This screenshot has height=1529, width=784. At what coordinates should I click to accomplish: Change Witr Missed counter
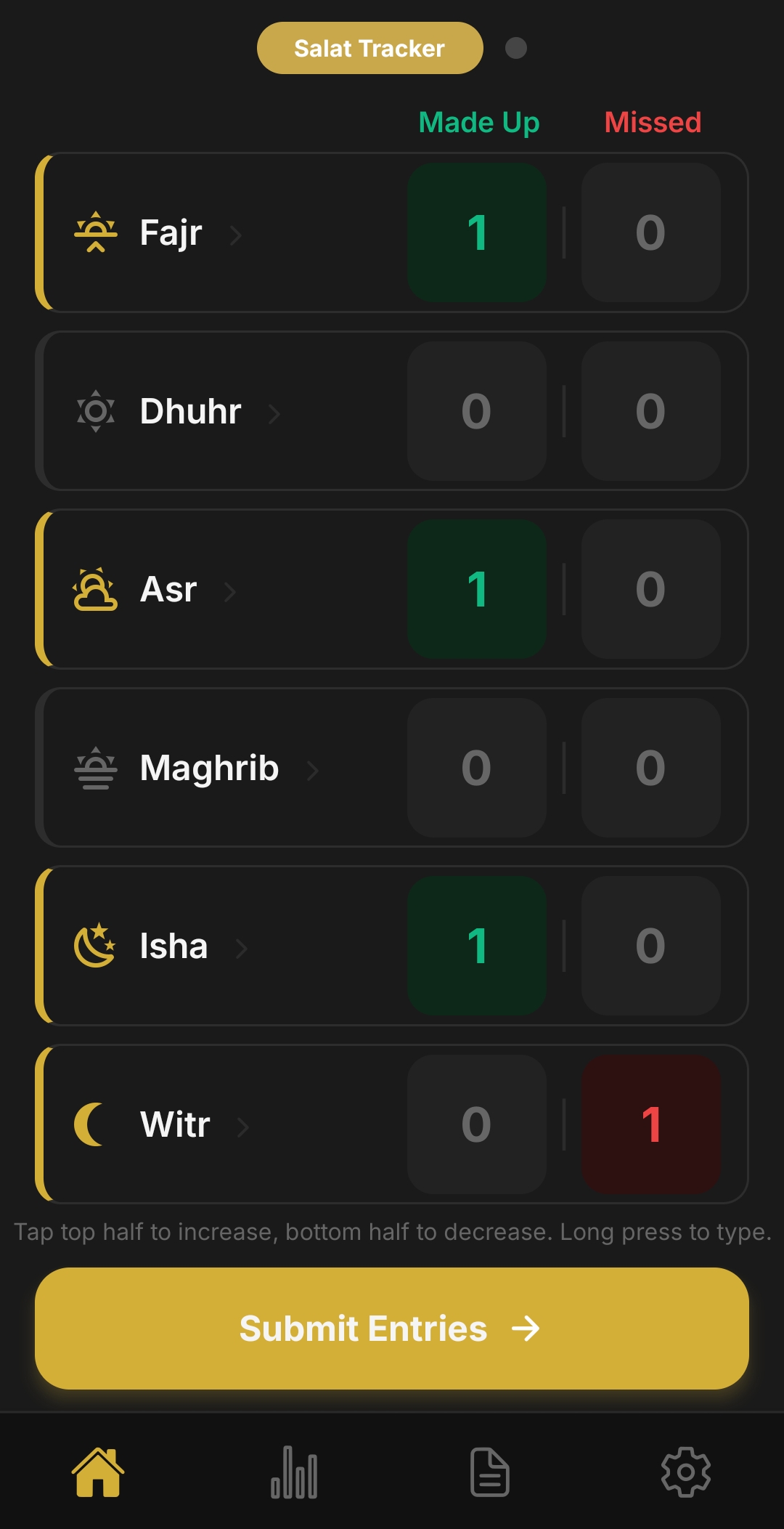651,1124
